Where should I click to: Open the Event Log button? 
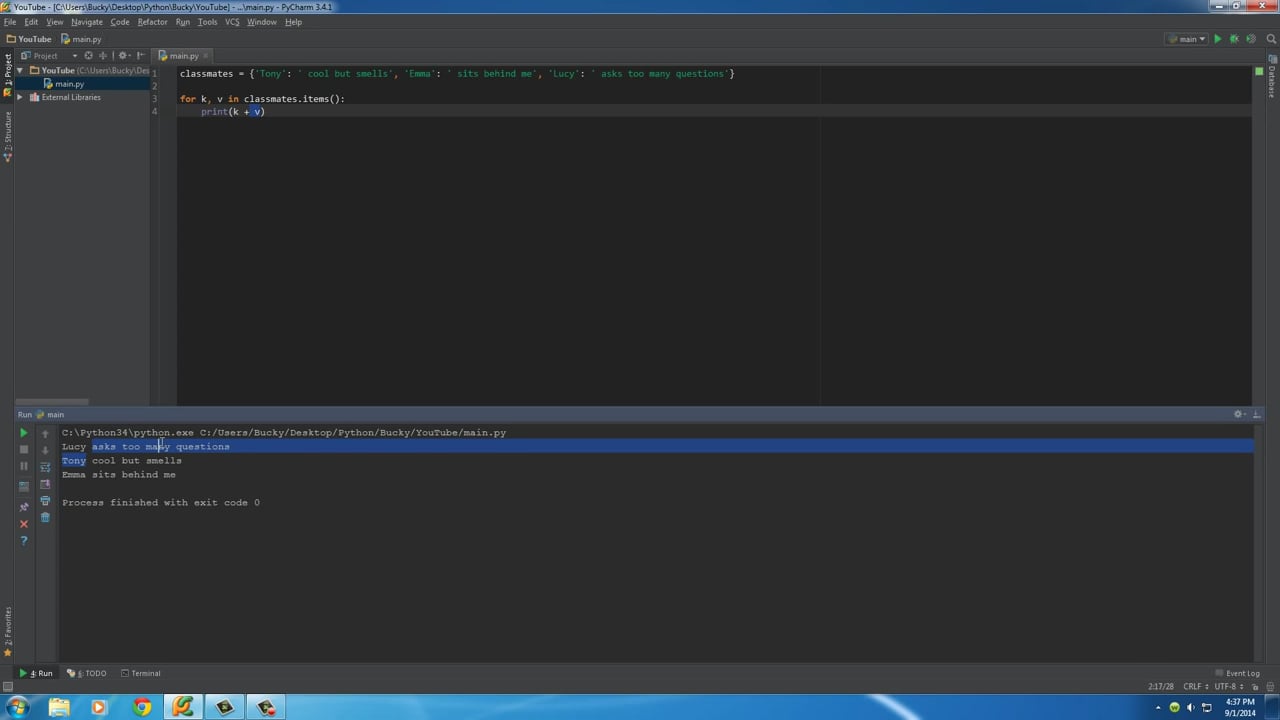(1237, 673)
